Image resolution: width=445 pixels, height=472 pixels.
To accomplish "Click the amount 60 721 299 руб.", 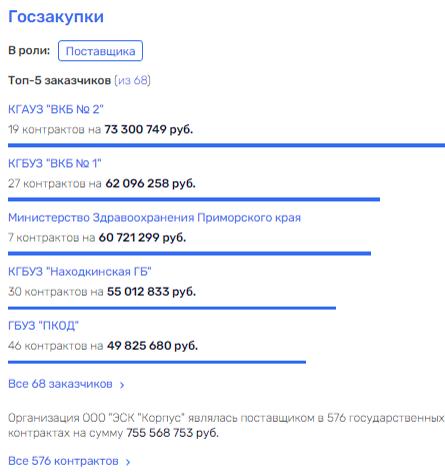I will [x=142, y=237].
